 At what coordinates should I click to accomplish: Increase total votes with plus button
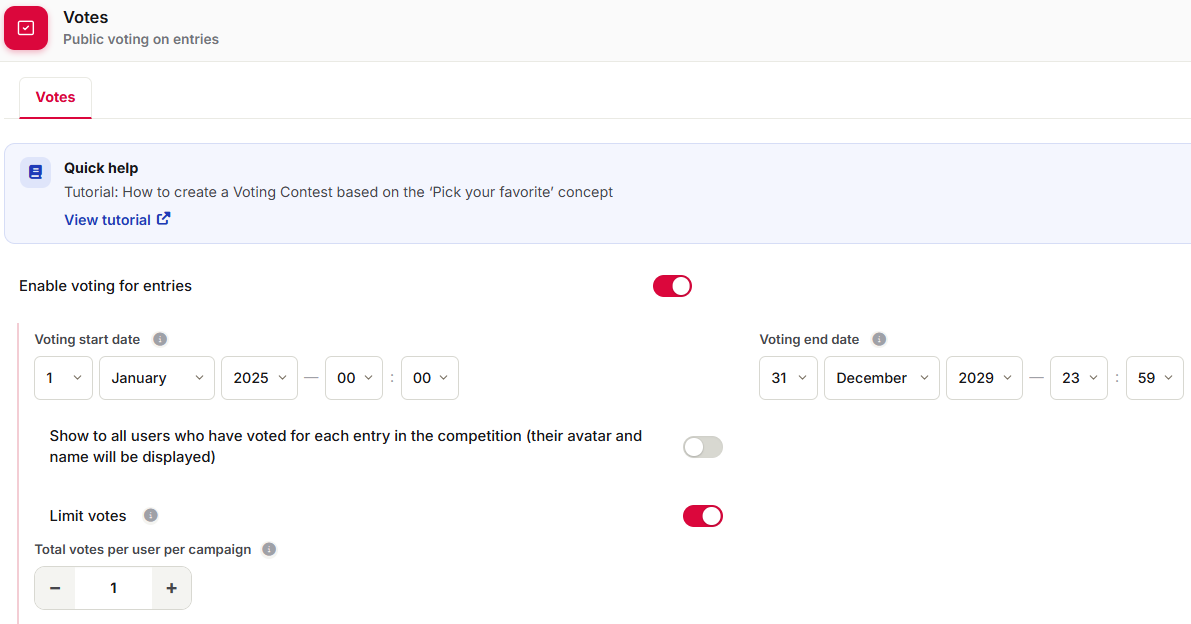click(x=172, y=588)
